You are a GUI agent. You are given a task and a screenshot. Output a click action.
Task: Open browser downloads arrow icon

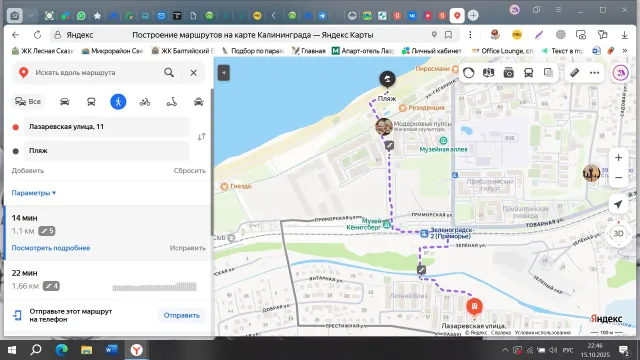(624, 35)
